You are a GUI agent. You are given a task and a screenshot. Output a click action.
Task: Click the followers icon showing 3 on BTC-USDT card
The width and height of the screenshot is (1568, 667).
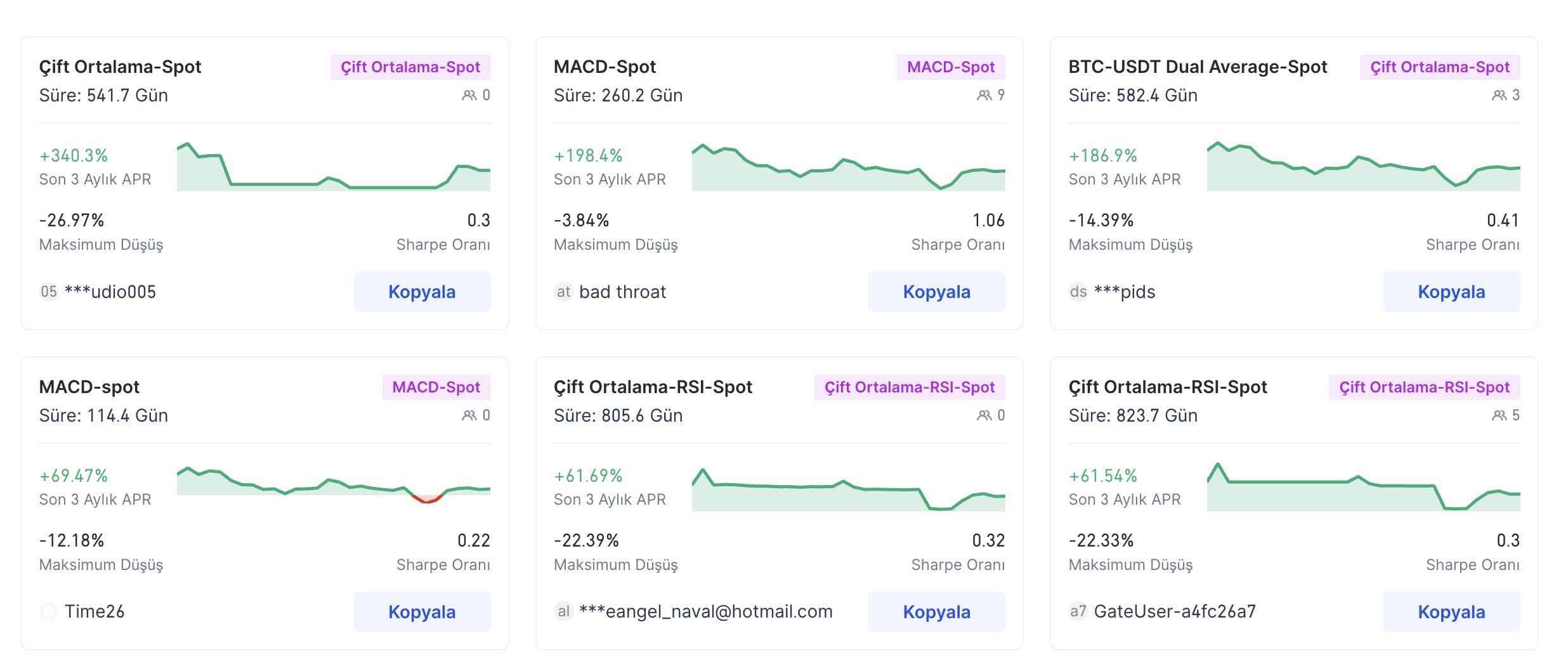click(1498, 95)
